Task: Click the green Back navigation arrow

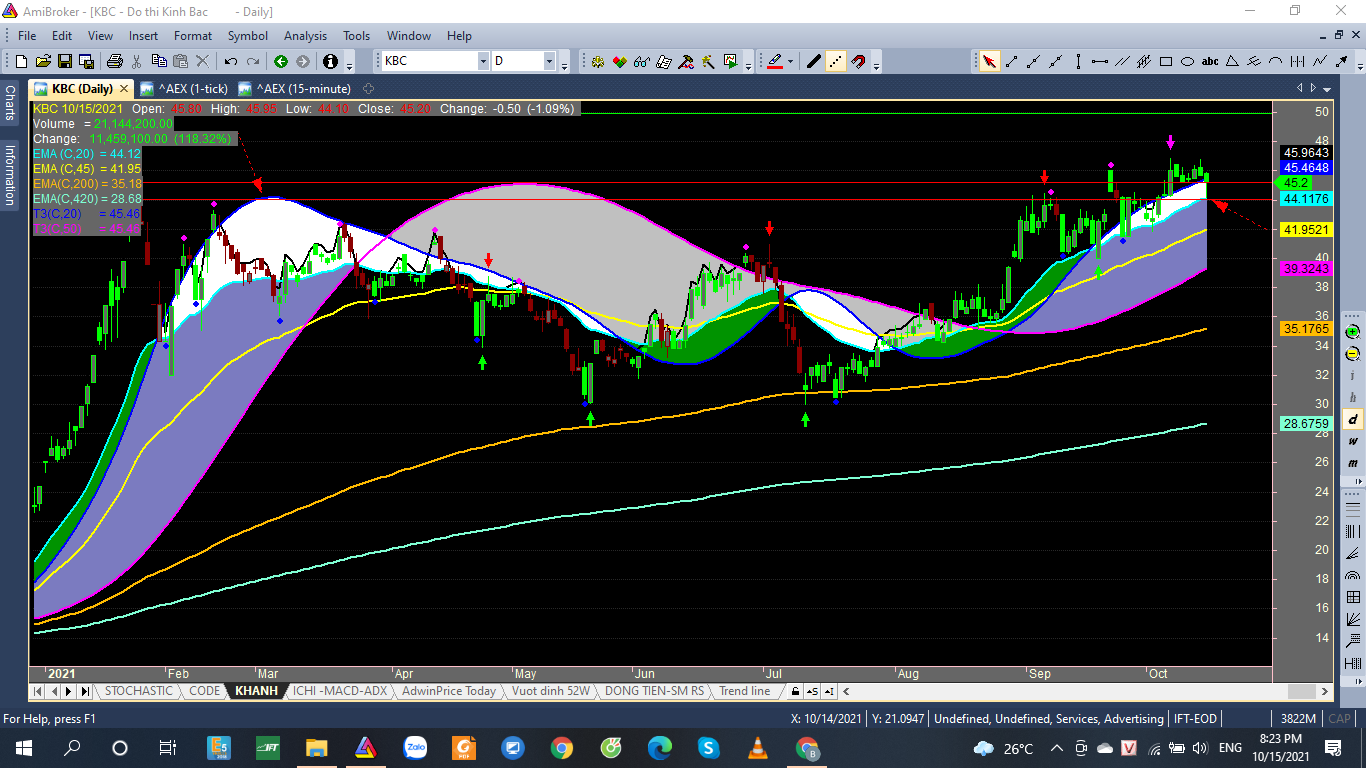Action: coord(281,61)
